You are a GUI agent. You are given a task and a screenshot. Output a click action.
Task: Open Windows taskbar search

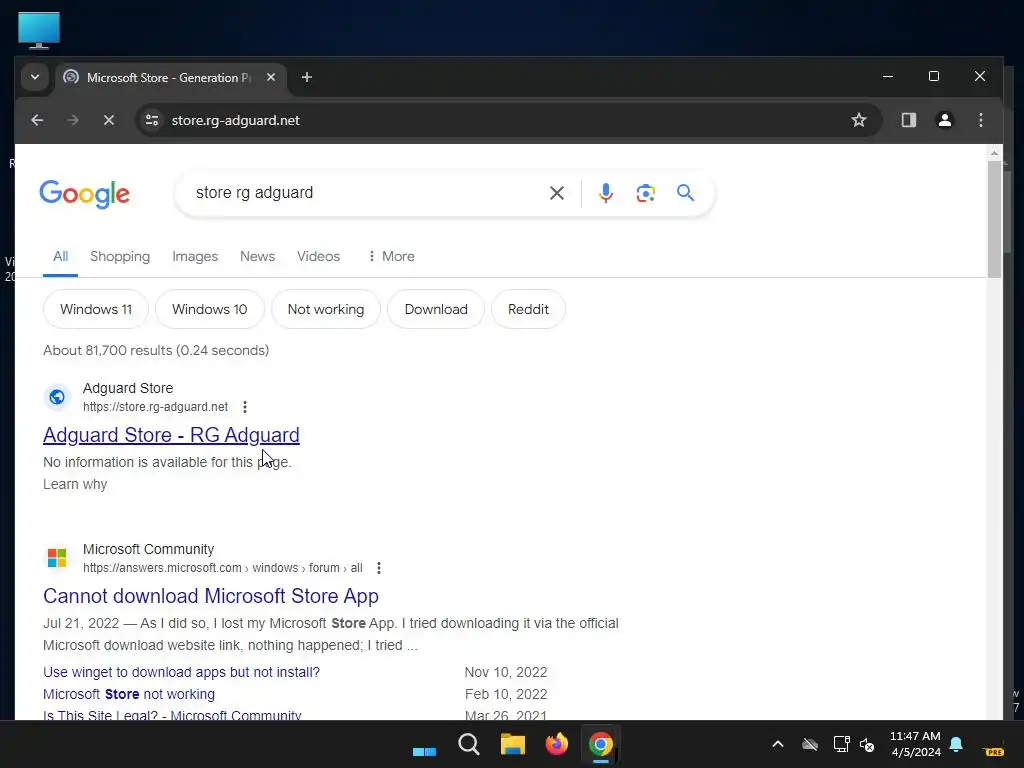469,744
